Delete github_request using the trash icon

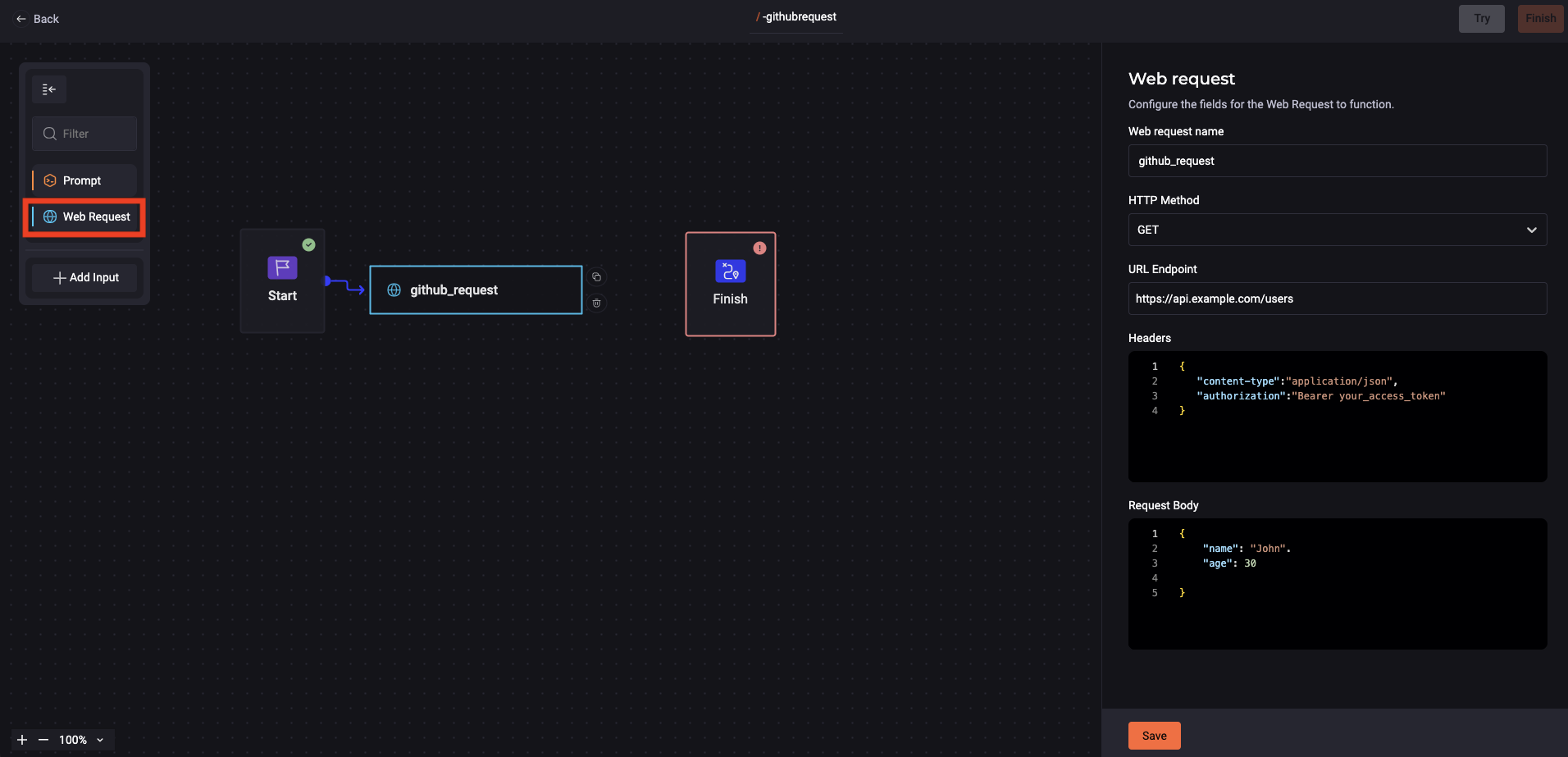click(596, 303)
